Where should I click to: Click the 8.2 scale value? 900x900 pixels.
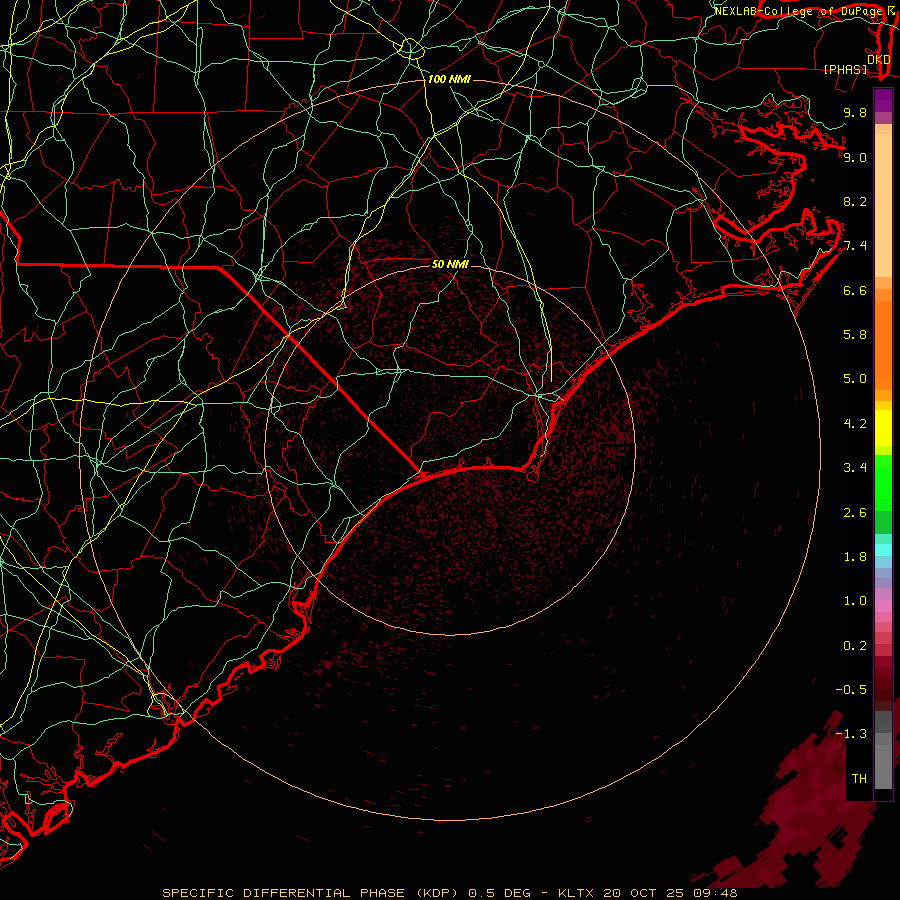855,201
